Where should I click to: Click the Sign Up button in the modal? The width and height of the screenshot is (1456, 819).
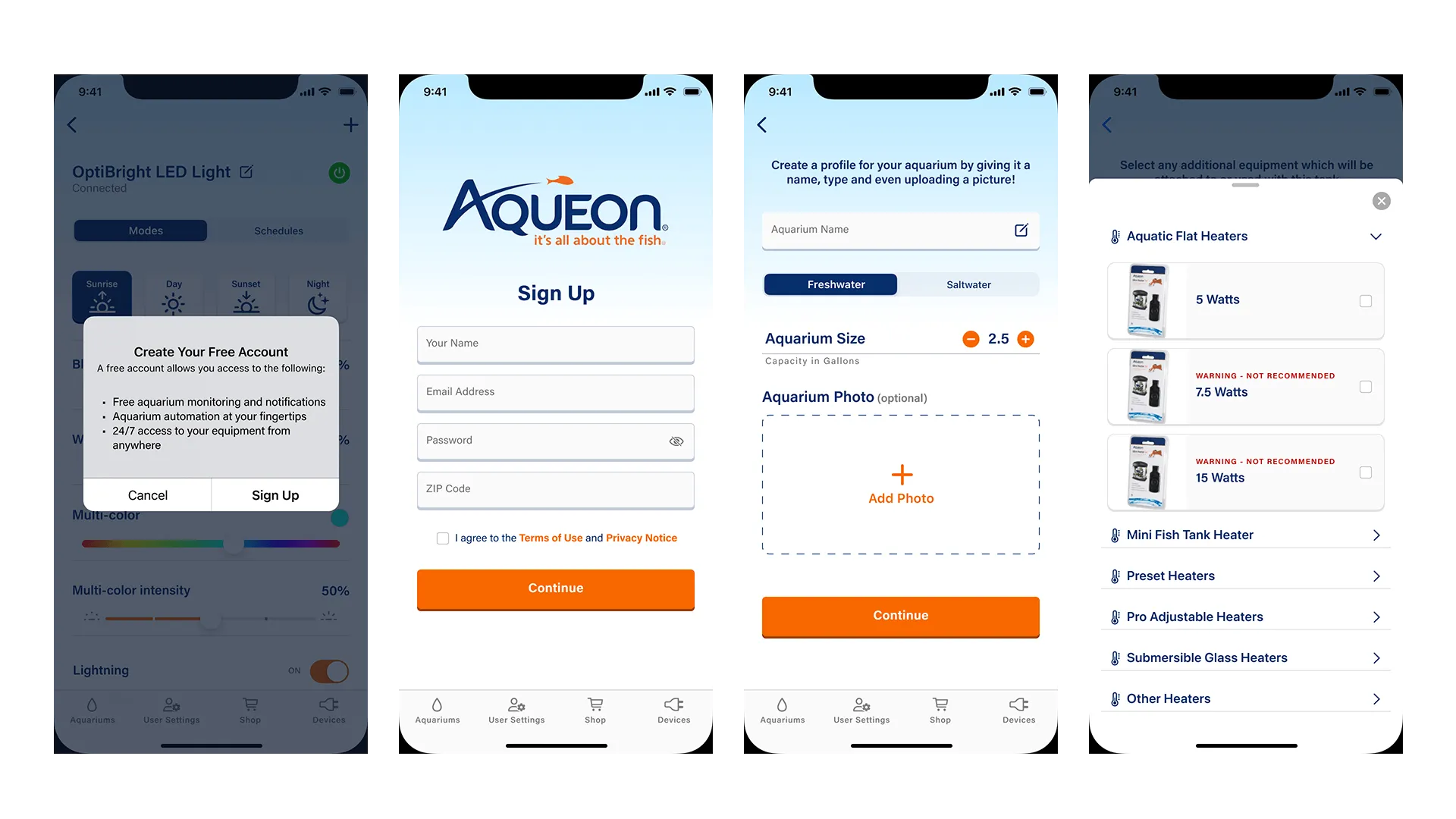click(275, 494)
